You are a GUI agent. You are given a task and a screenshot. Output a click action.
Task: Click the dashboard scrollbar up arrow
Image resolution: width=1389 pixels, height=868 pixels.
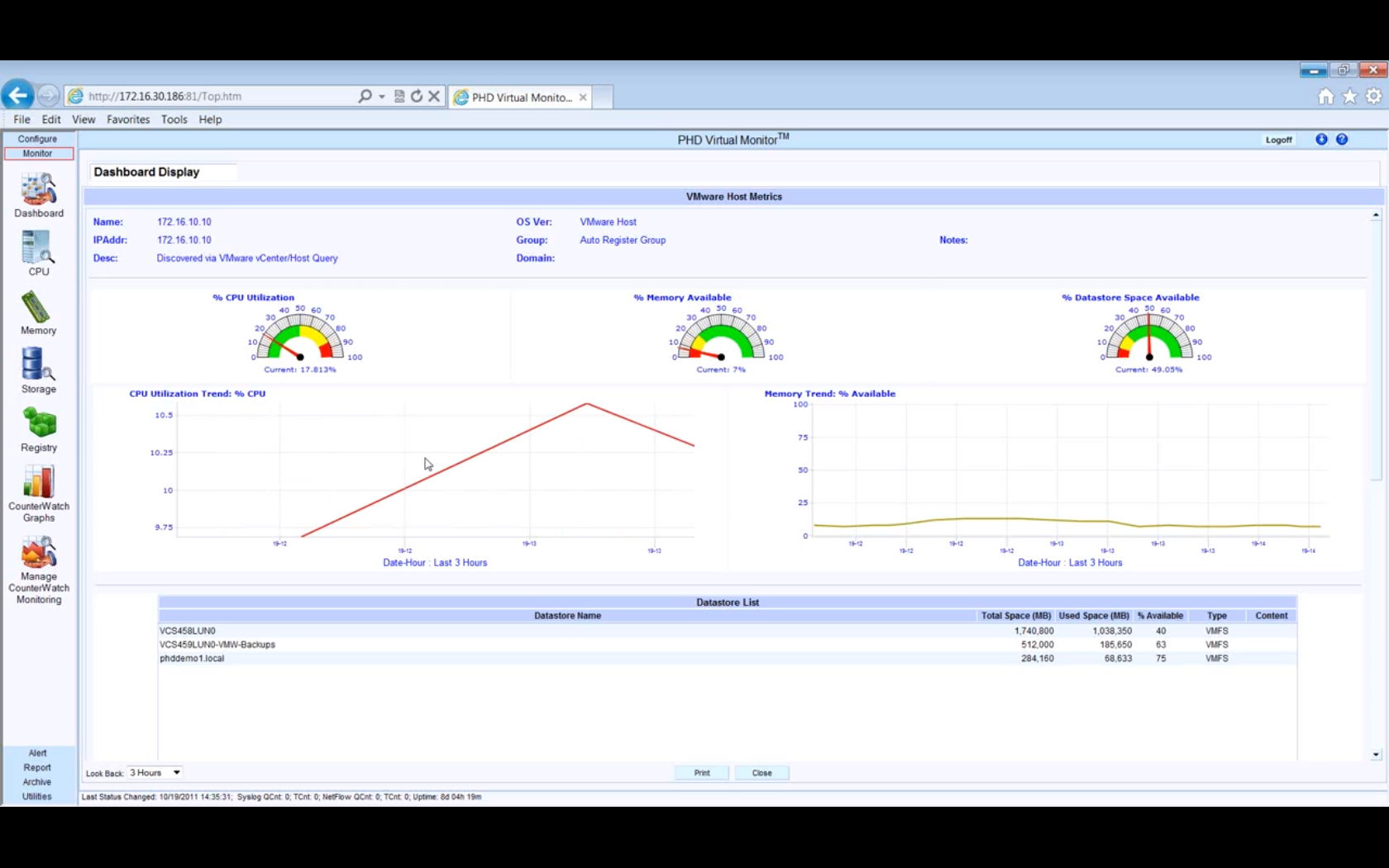point(1376,215)
